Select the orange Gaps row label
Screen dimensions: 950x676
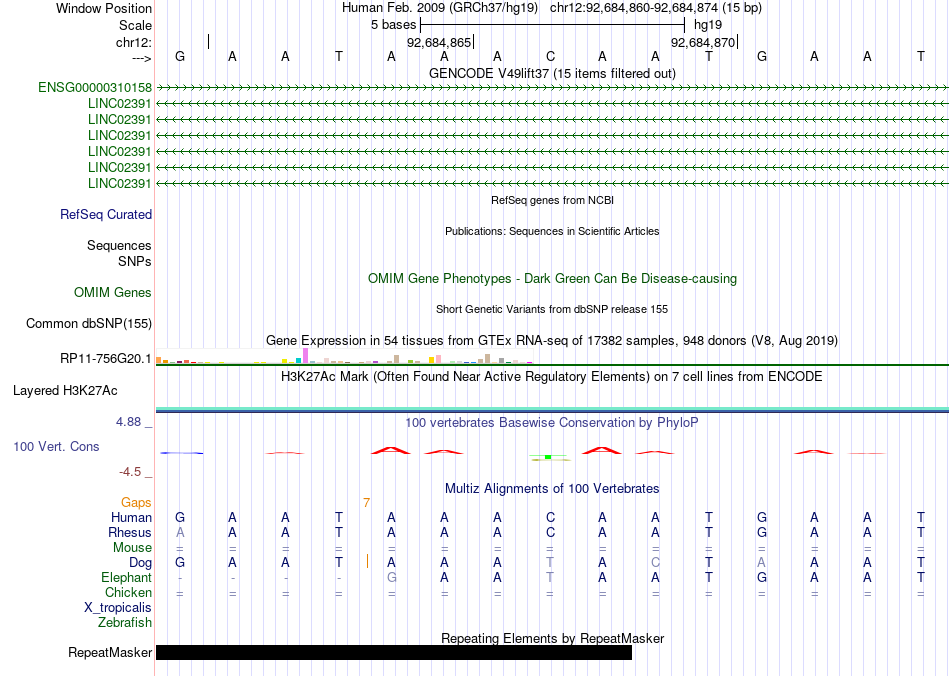point(136,502)
